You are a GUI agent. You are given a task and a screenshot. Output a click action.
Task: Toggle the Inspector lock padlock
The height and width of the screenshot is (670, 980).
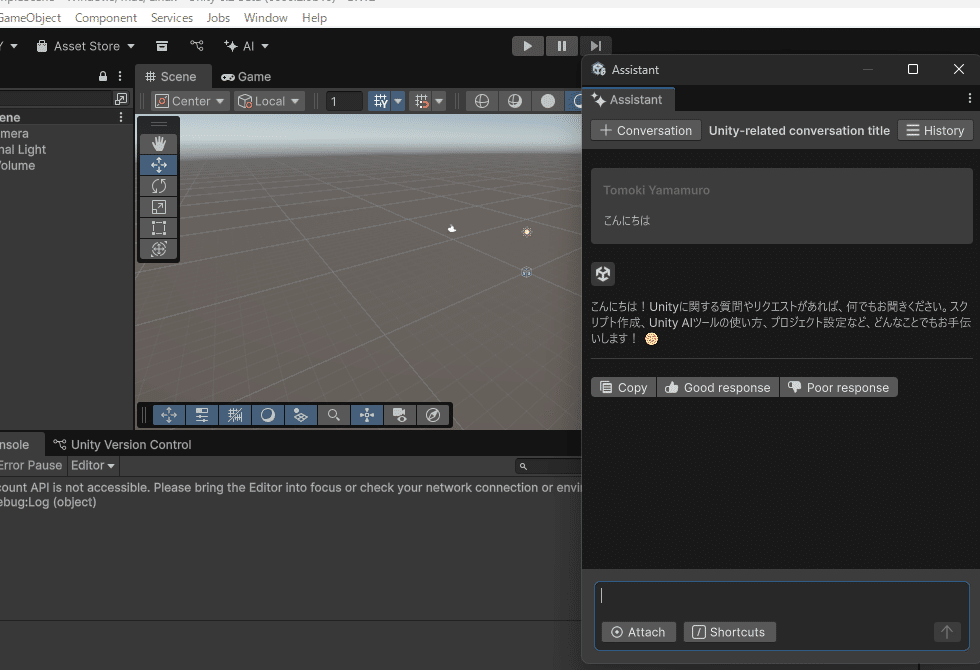pos(102,76)
